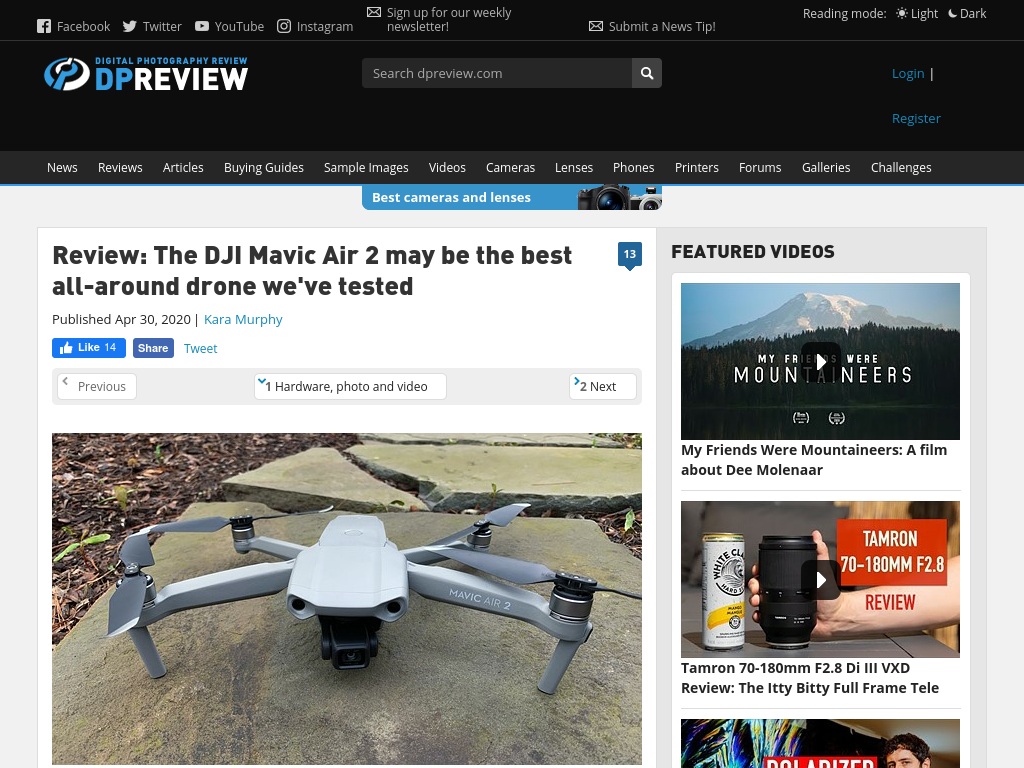Viewport: 1024px width, 768px height.
Task: Click the article headline about DJI Mavic Air 2
Action: [312, 270]
